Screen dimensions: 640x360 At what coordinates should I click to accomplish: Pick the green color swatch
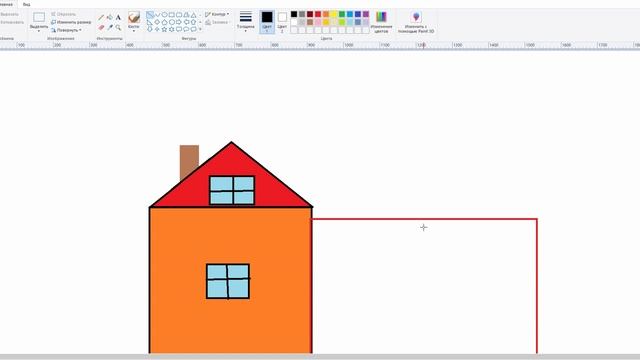[x=342, y=14]
